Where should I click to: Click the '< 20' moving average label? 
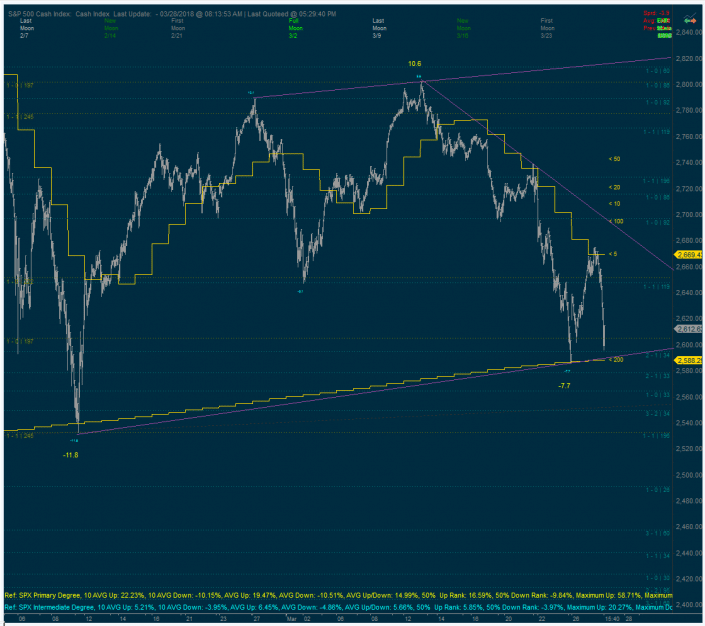(614, 188)
